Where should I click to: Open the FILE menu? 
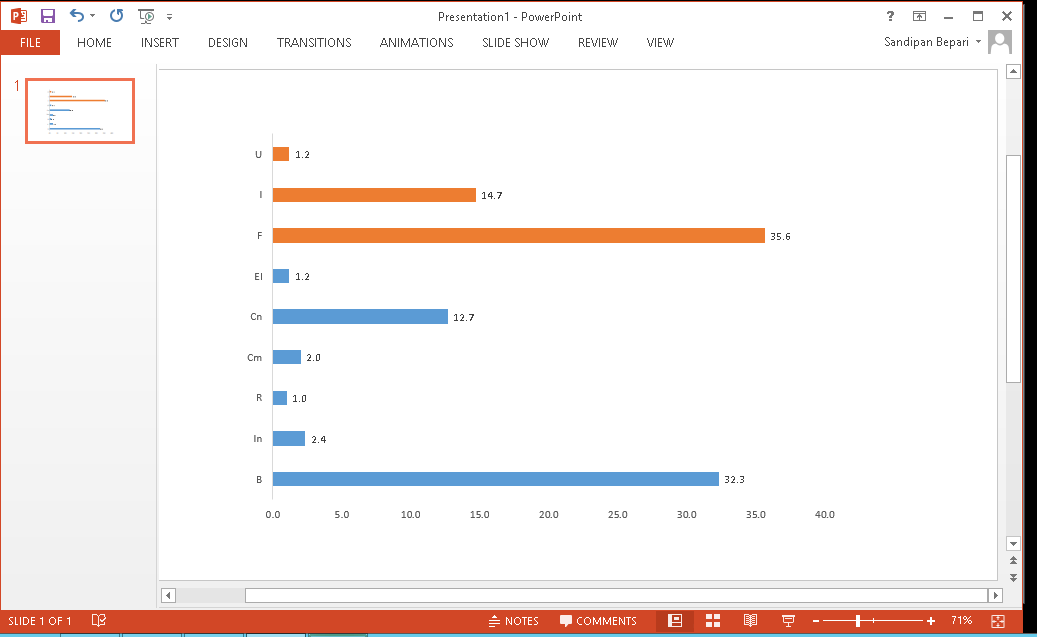tap(29, 42)
